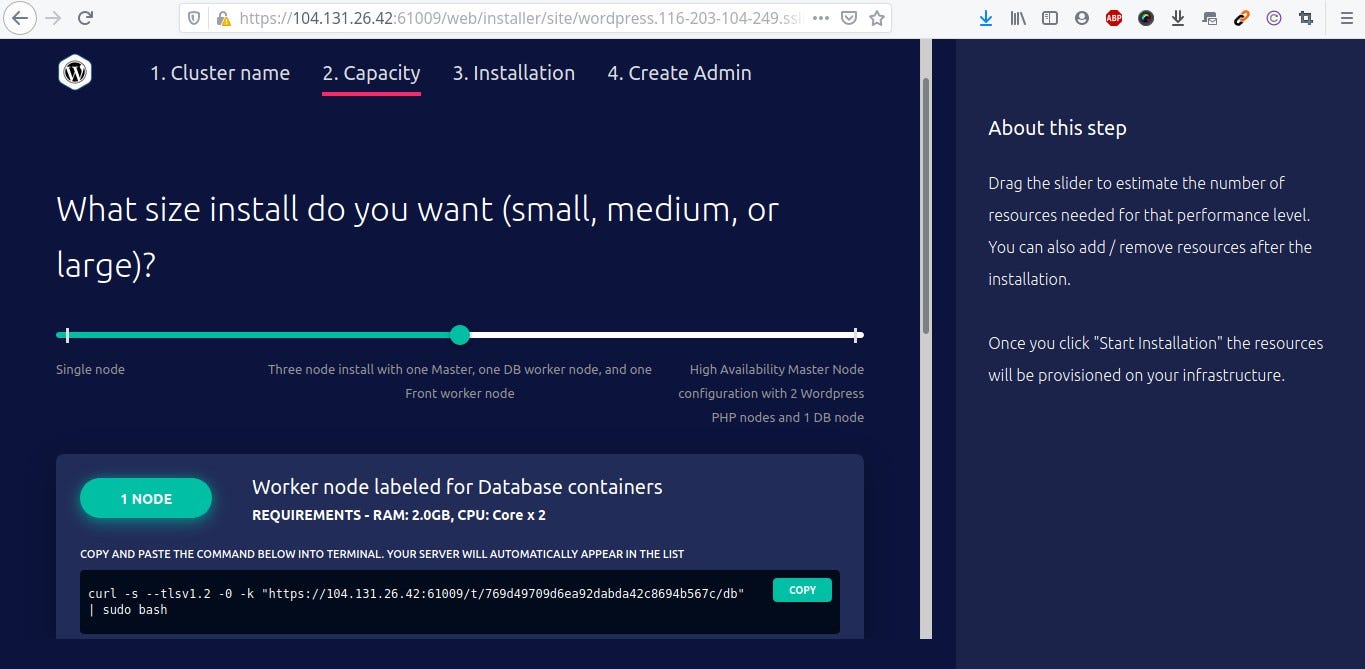Click the 'Three node install' description label

(x=460, y=381)
